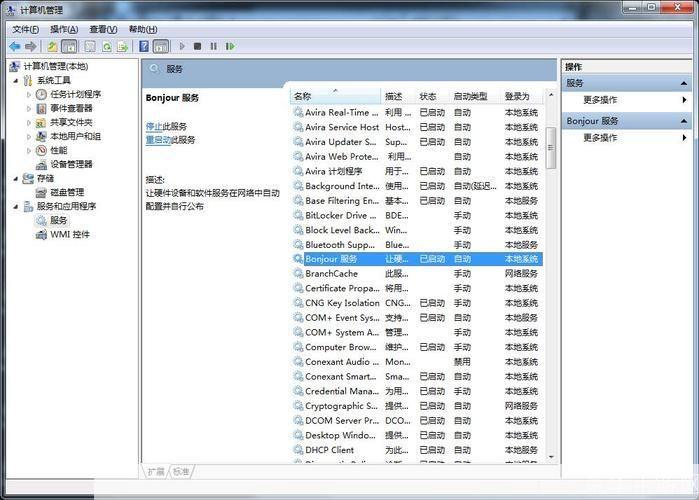This screenshot has height=500, width=699.
Task: Click the services list scroll-down arrow
Action: point(551,457)
